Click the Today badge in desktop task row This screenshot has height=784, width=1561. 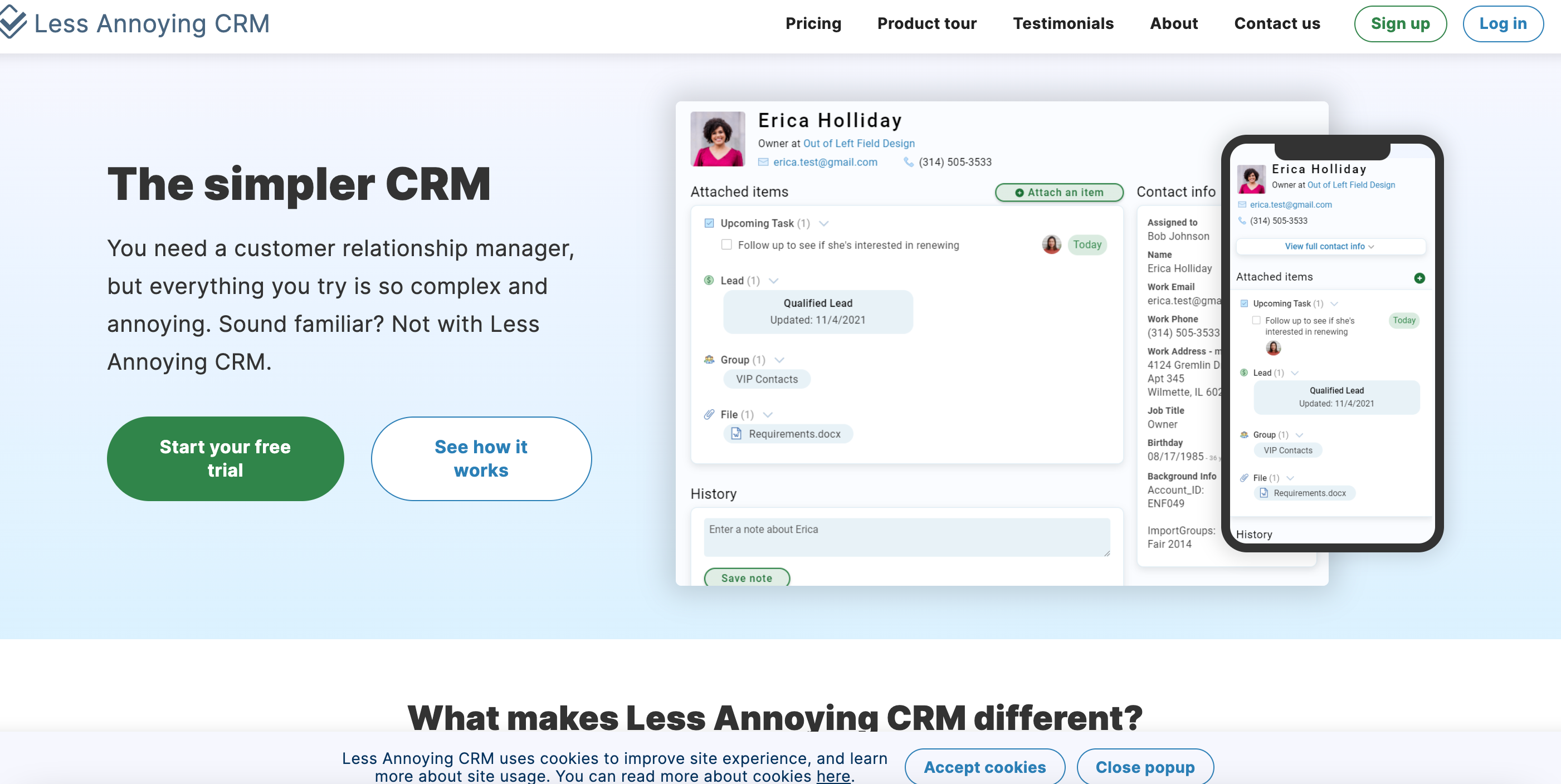pyautogui.click(x=1087, y=245)
